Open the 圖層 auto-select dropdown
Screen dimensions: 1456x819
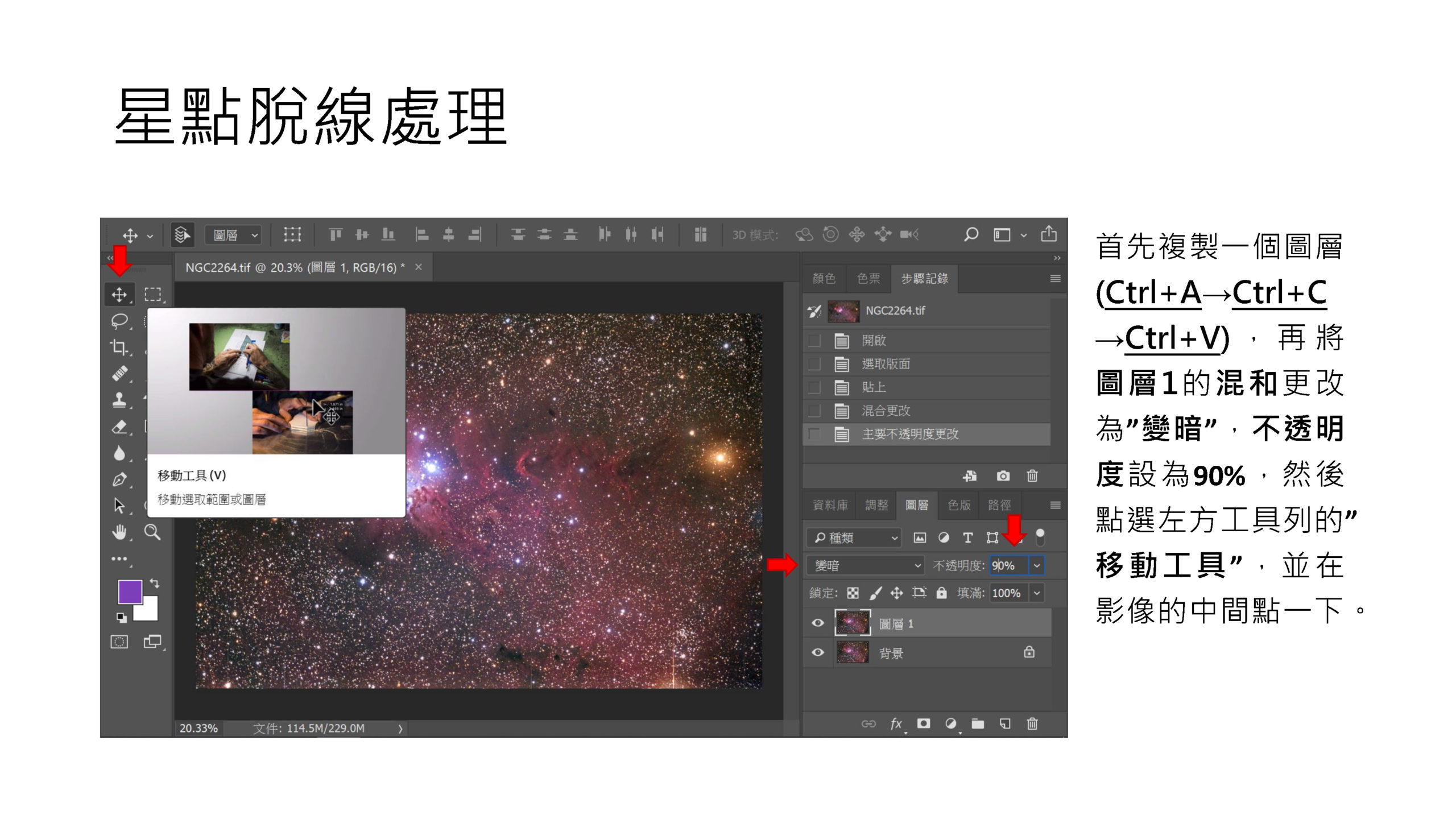point(234,235)
